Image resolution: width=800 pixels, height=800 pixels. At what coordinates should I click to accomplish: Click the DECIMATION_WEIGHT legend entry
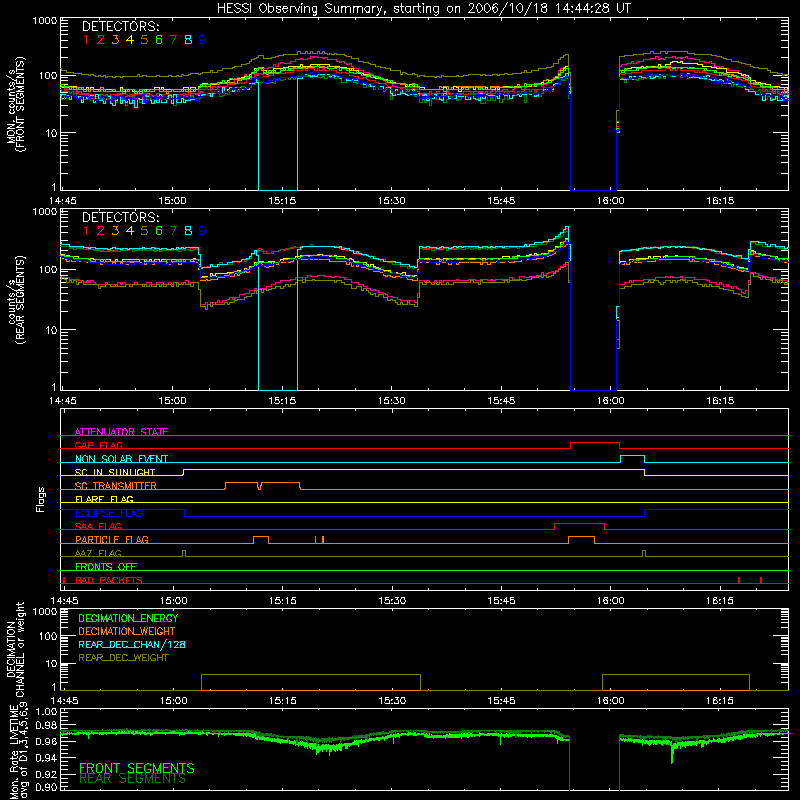click(x=127, y=631)
